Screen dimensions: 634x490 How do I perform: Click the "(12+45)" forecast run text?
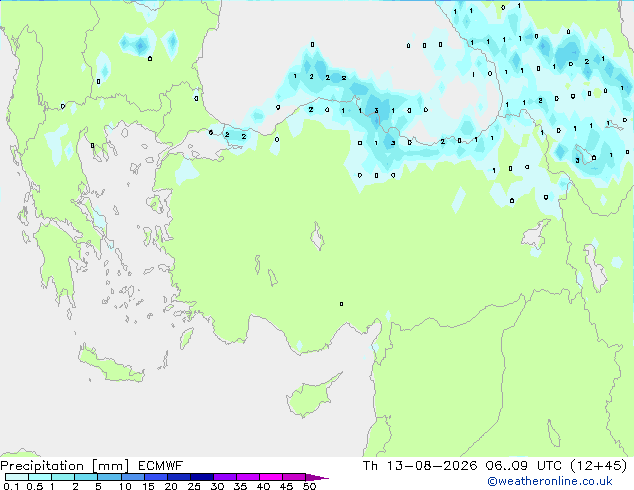(598, 466)
